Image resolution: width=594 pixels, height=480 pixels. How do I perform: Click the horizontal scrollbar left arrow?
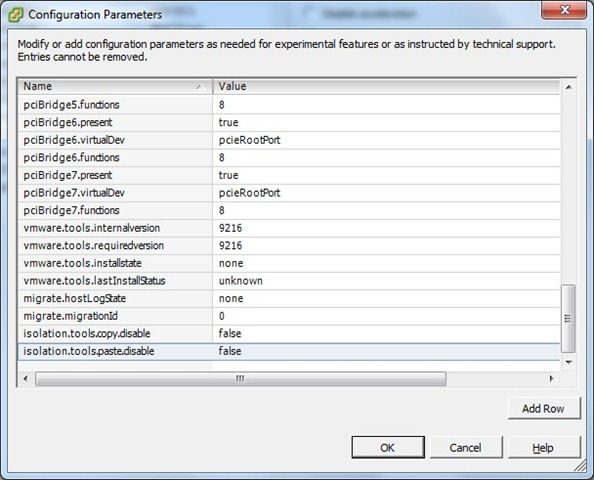26,378
